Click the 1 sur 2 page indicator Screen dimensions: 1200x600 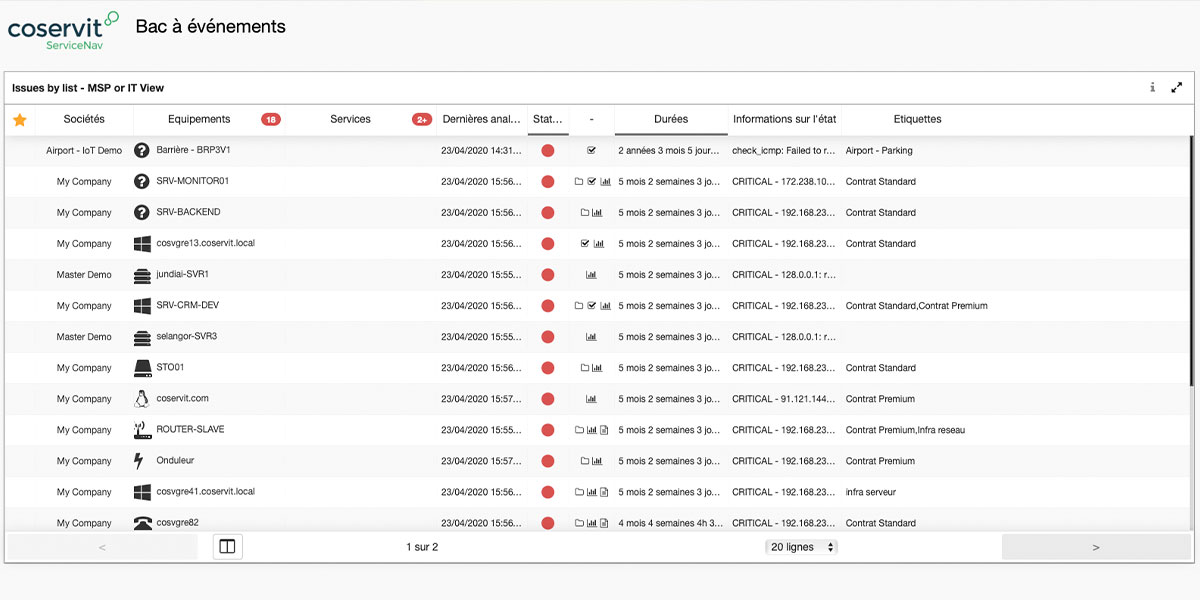tap(422, 547)
